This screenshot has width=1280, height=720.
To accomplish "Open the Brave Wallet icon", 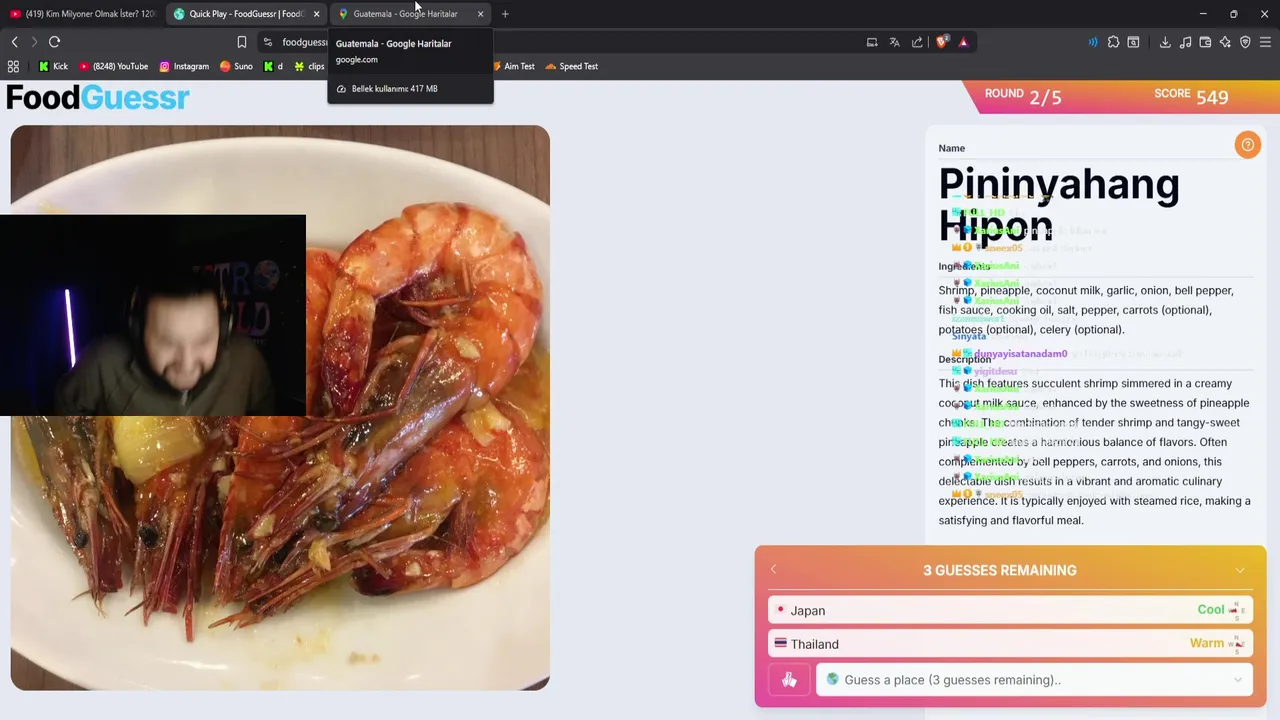I will (x=1205, y=42).
